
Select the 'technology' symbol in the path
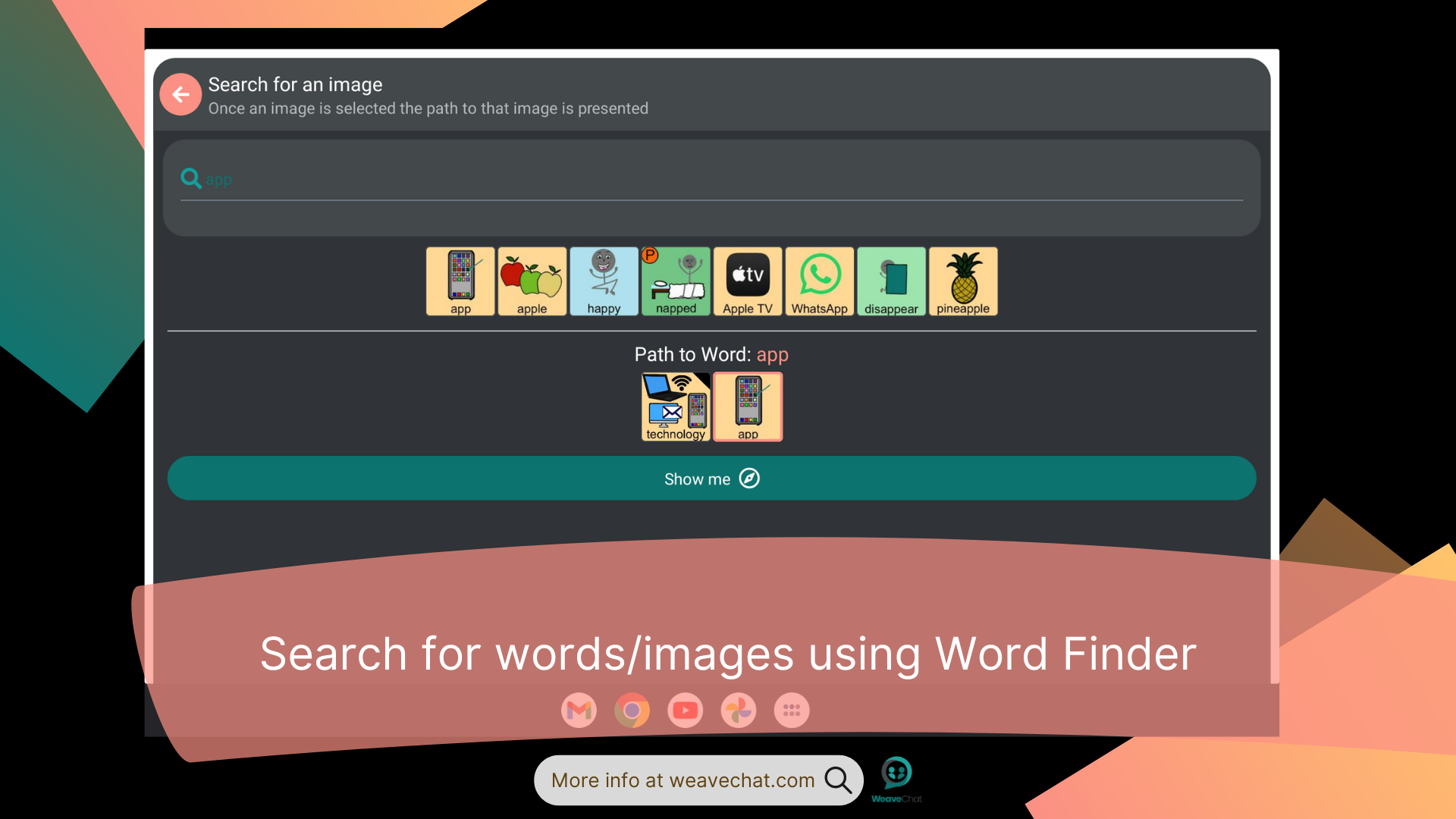pyautogui.click(x=675, y=406)
